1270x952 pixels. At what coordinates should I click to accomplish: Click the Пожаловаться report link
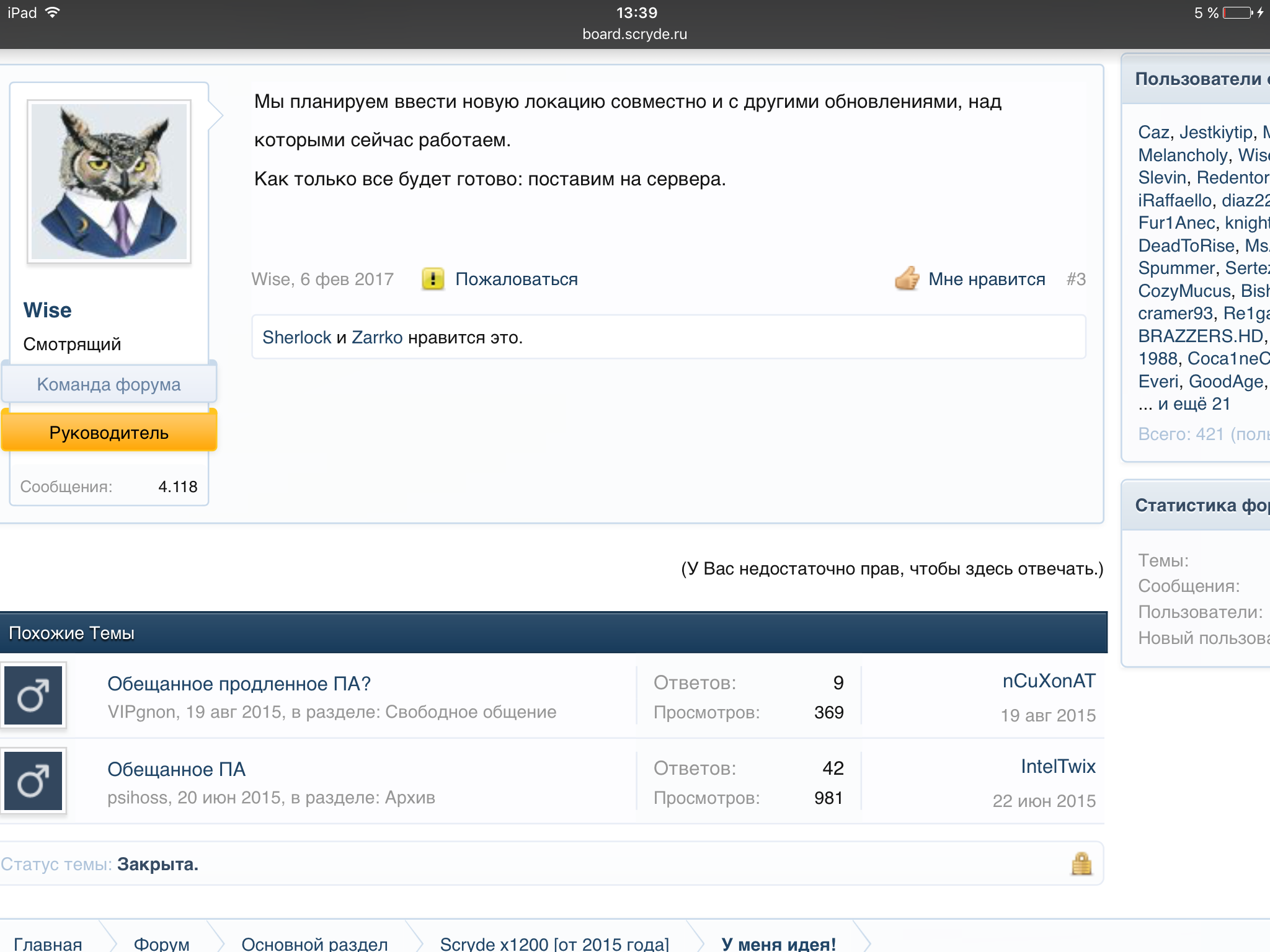516,279
